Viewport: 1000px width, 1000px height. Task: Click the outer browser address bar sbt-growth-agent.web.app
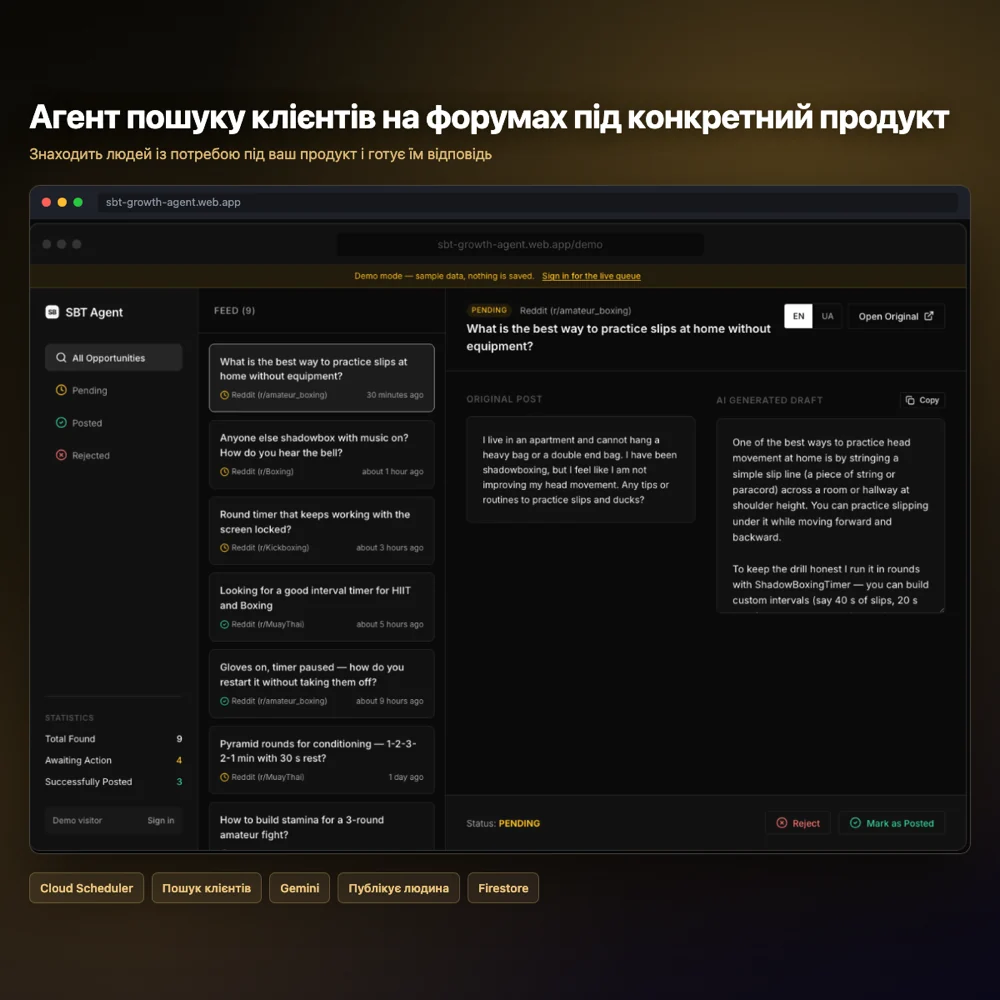coord(527,202)
